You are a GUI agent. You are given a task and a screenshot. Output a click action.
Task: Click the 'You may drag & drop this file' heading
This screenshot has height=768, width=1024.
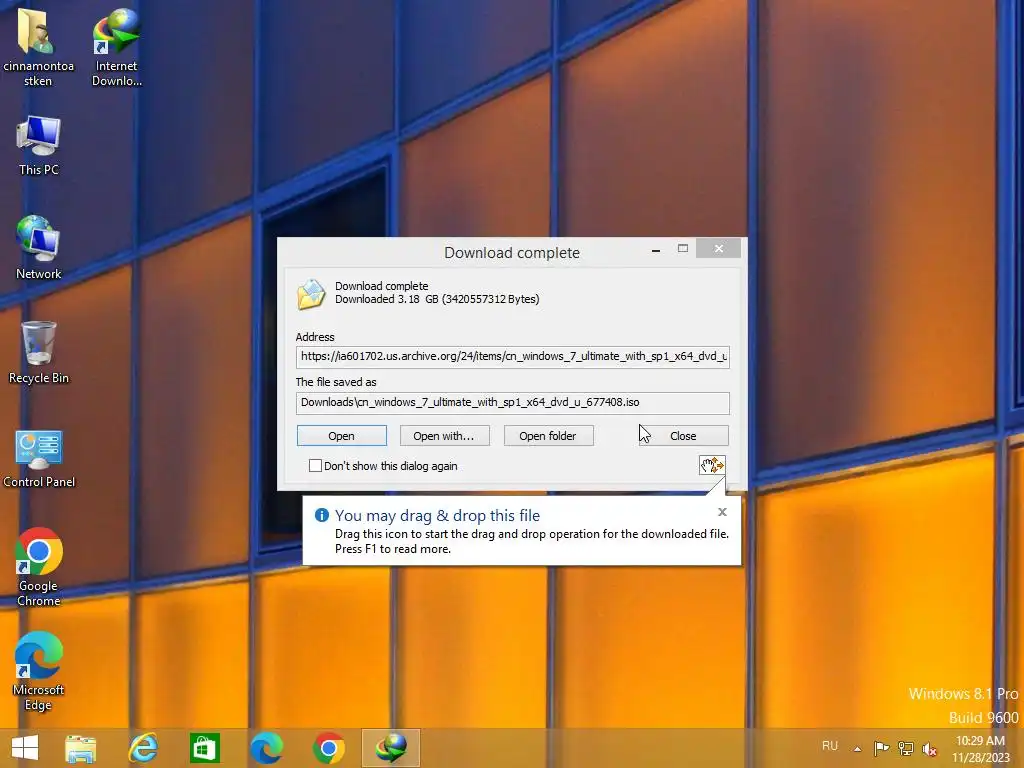point(438,515)
